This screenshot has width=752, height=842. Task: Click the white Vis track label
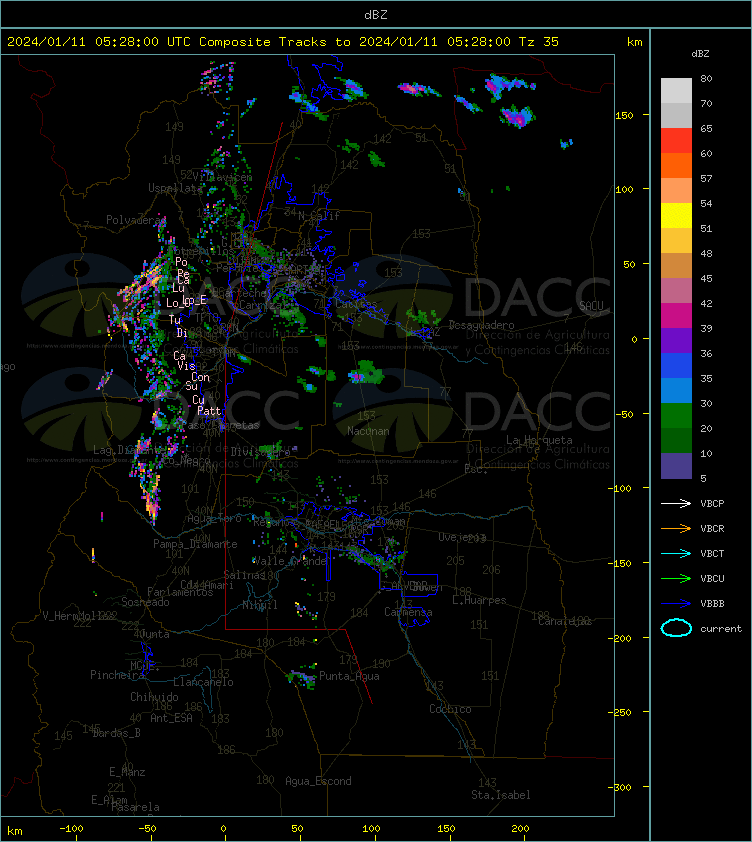pos(186,366)
